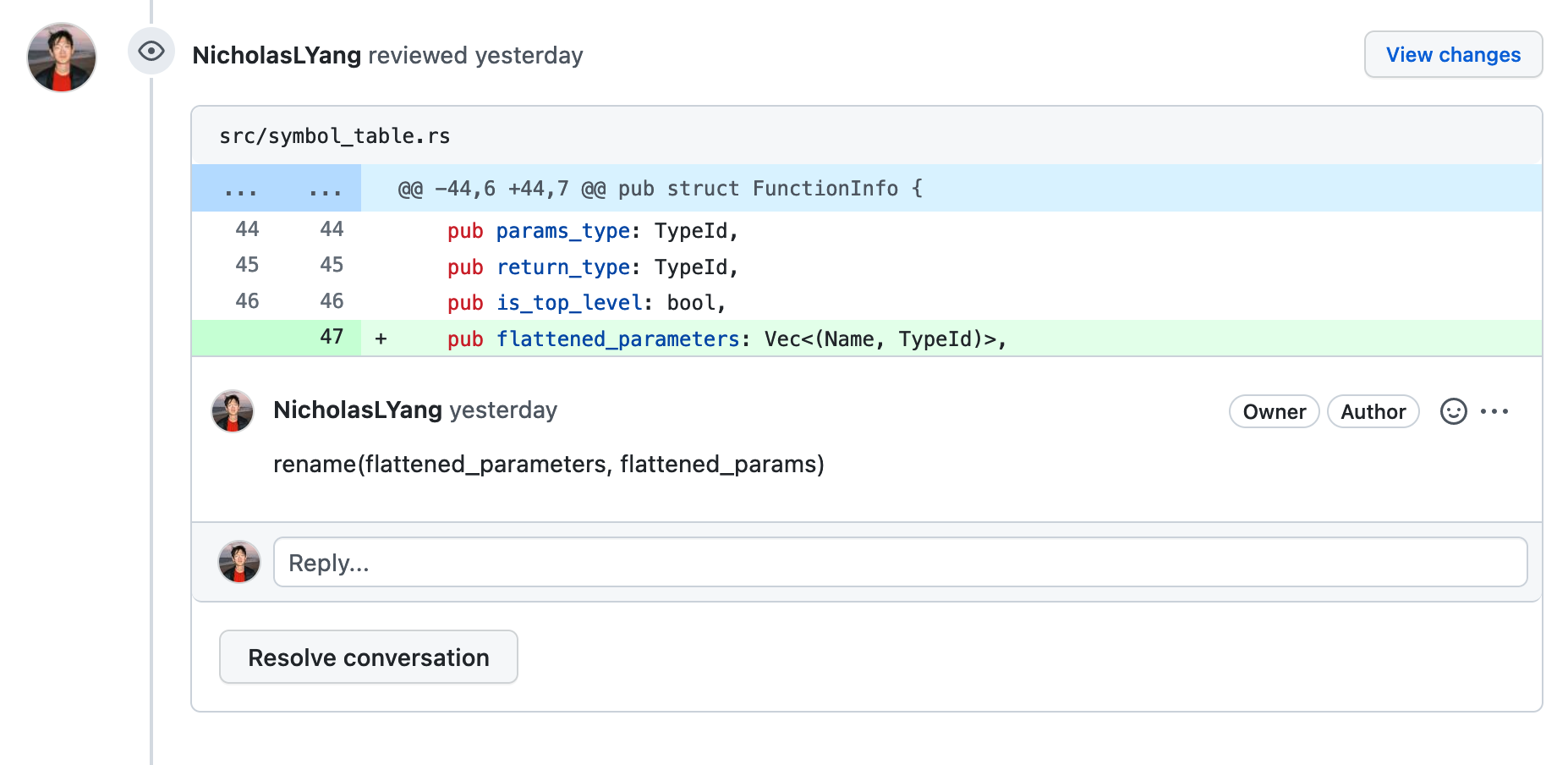This screenshot has height=765, width=1568.
Task: Select the Reply input field
Action: point(899,561)
